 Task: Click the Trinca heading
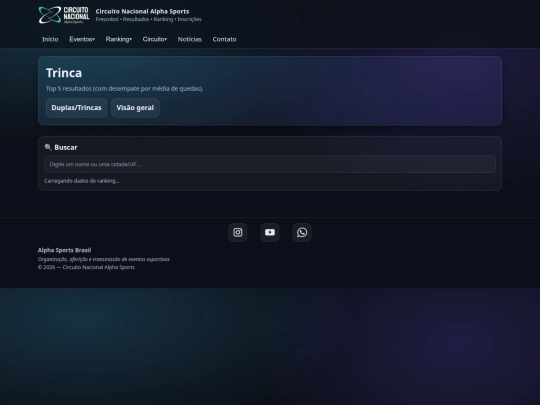point(64,73)
